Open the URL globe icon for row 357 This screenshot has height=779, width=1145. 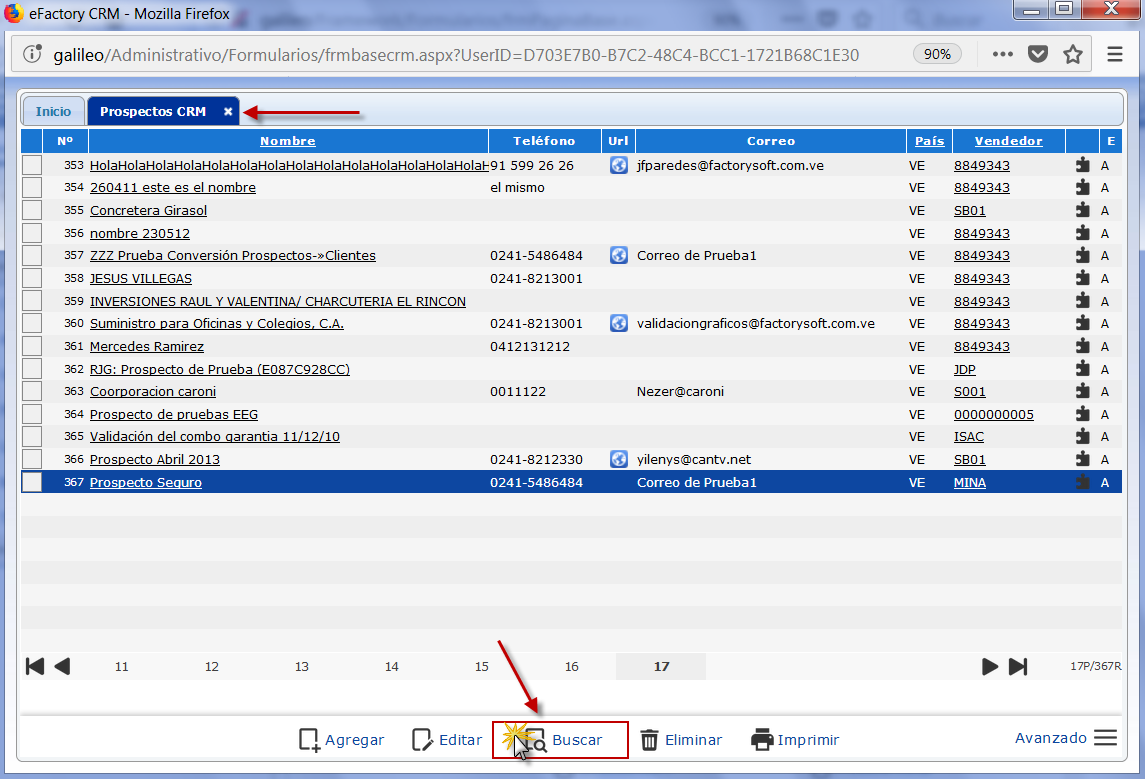click(619, 256)
